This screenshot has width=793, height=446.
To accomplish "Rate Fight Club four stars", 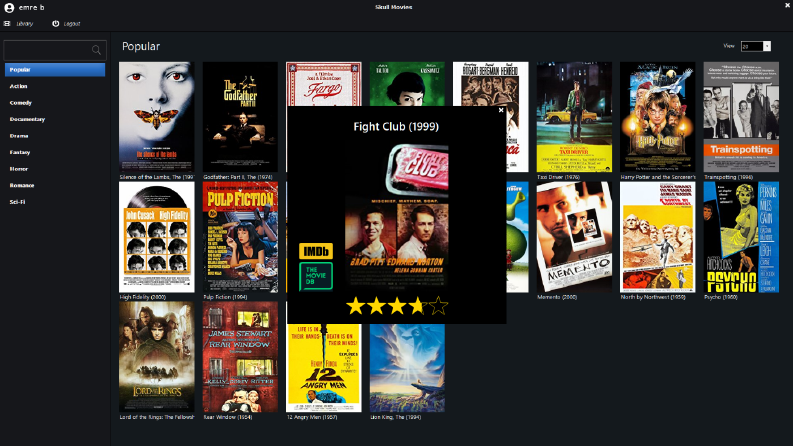I will (418, 306).
